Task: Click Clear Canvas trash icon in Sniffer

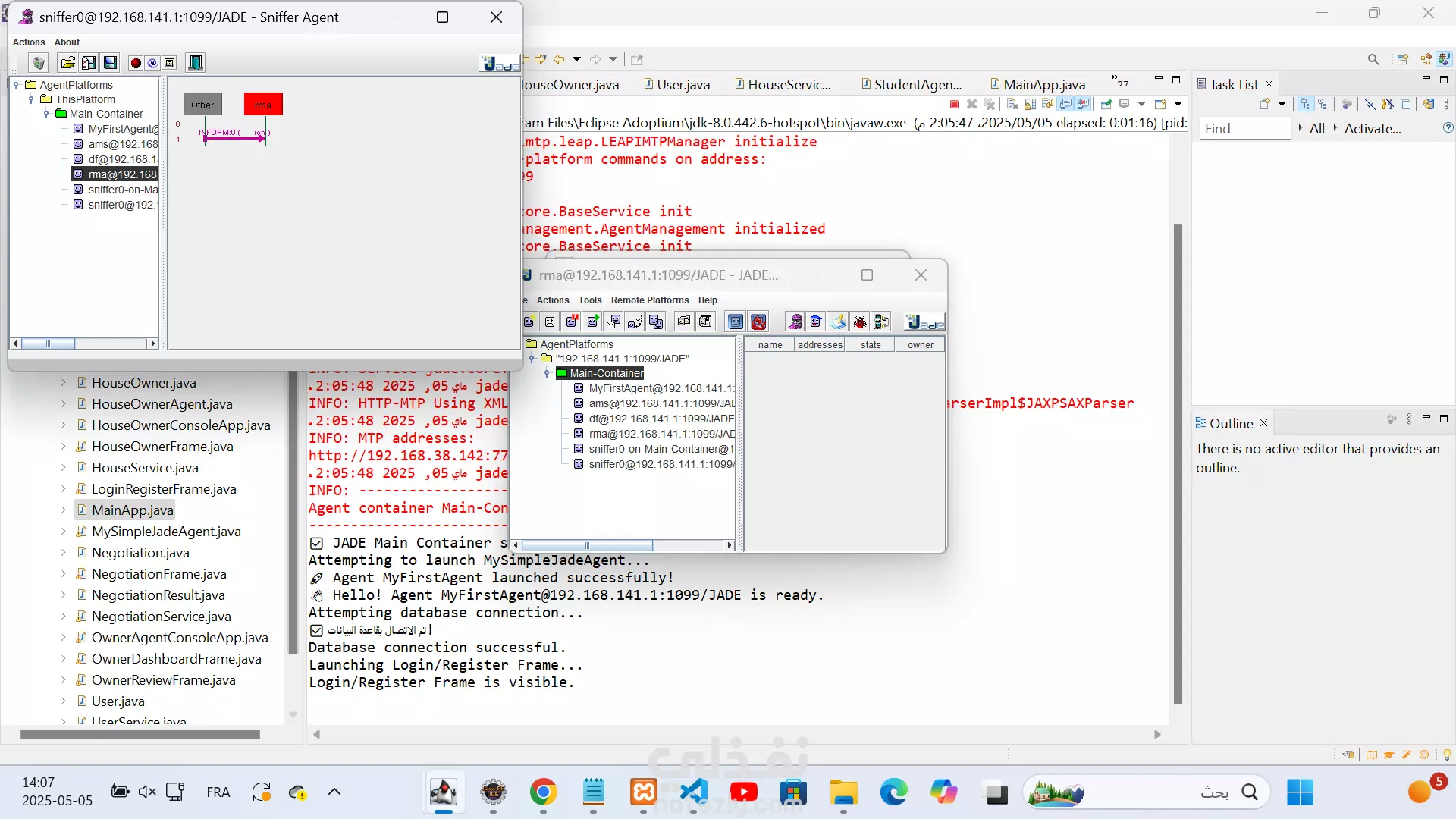Action: coord(39,63)
